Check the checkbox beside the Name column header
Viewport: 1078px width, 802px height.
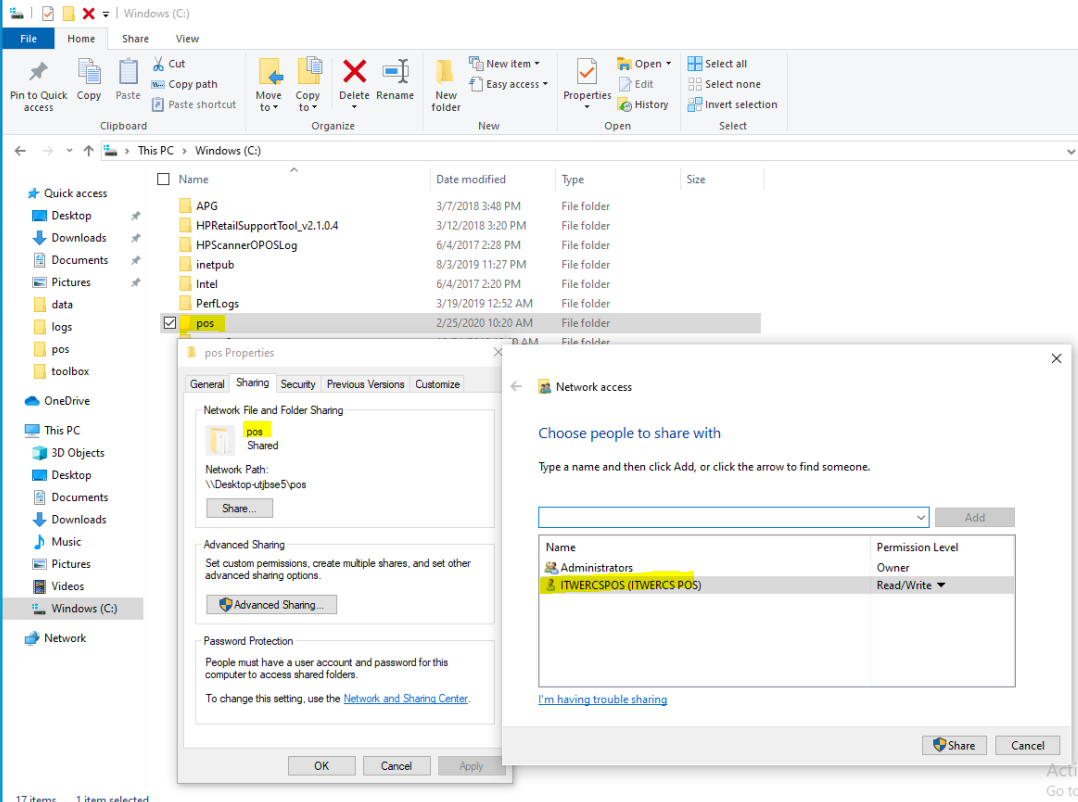point(163,178)
